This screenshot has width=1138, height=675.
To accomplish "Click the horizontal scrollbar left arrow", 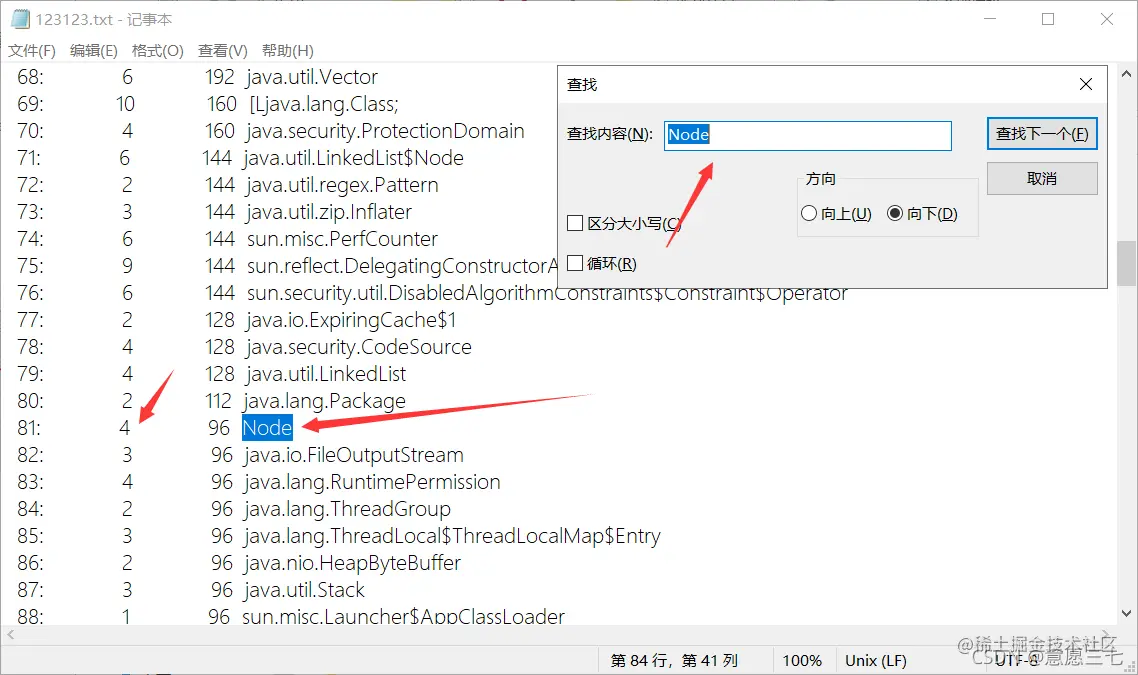I will coord(10,635).
